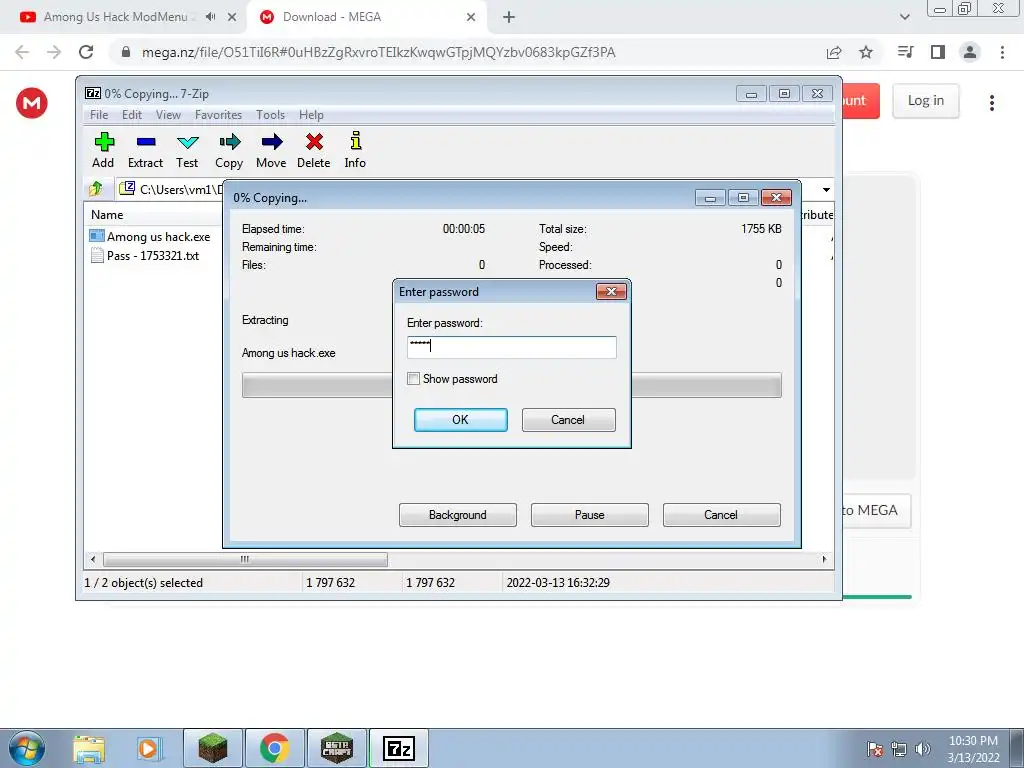Viewport: 1024px width, 768px height.
Task: Open Chrome three-dot menu
Action: tap(1002, 52)
